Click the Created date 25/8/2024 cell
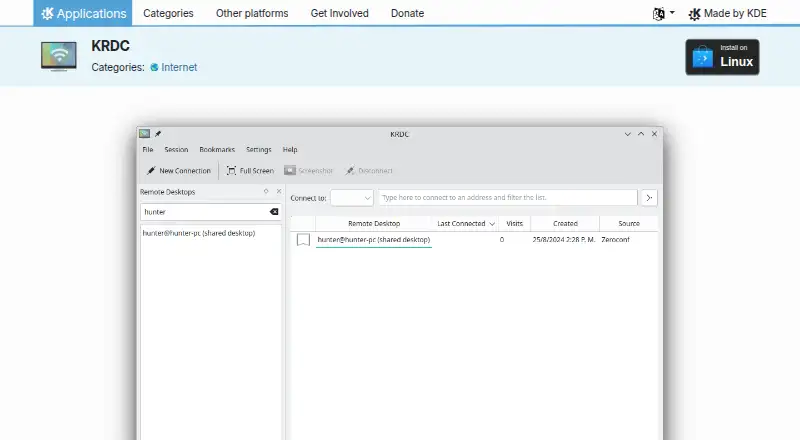The width and height of the screenshot is (800, 440). 563,239
